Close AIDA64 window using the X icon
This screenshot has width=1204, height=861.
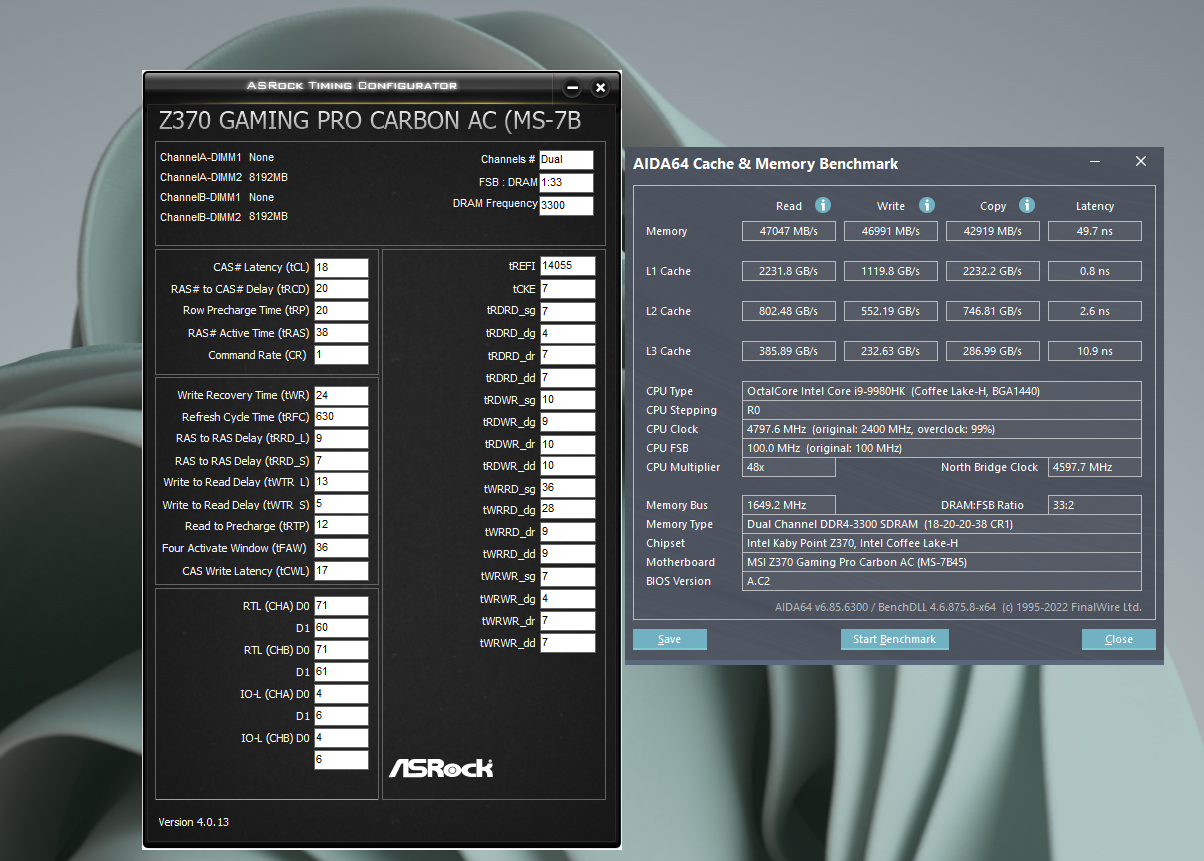coord(1141,161)
